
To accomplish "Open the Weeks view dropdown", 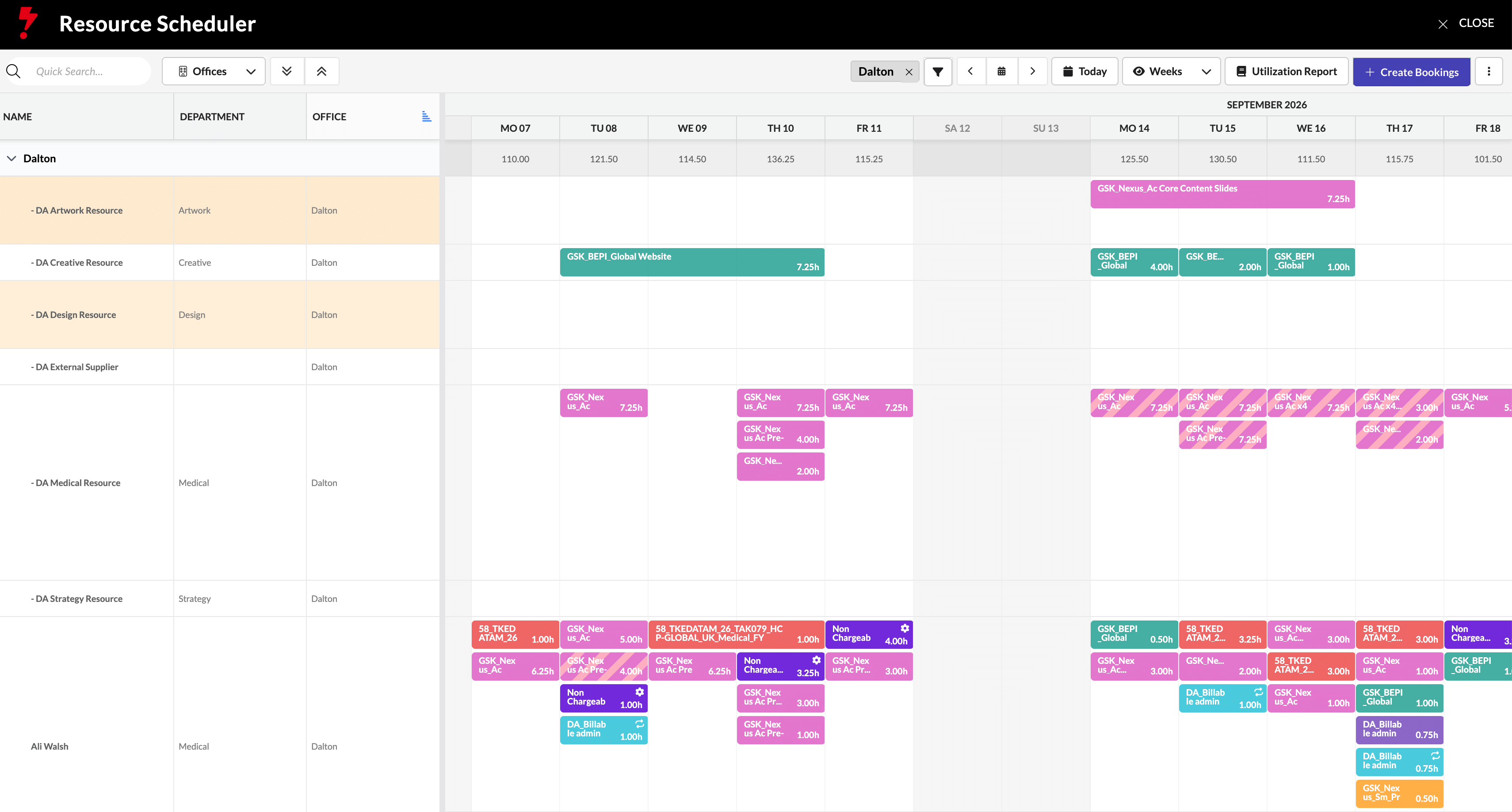I will pyautogui.click(x=1171, y=72).
